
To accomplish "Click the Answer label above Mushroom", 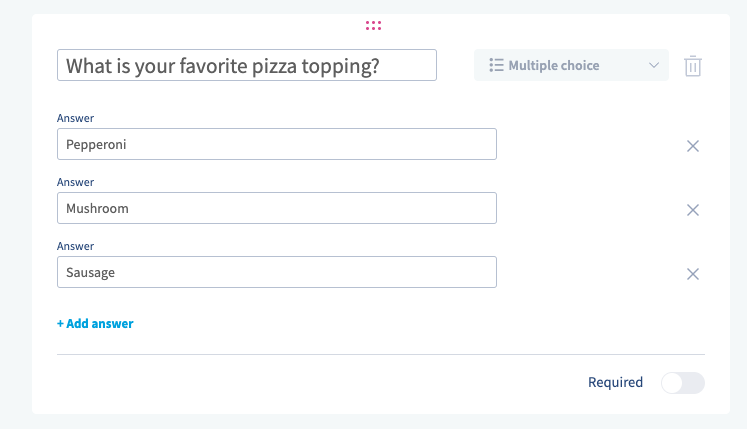I will [75, 182].
